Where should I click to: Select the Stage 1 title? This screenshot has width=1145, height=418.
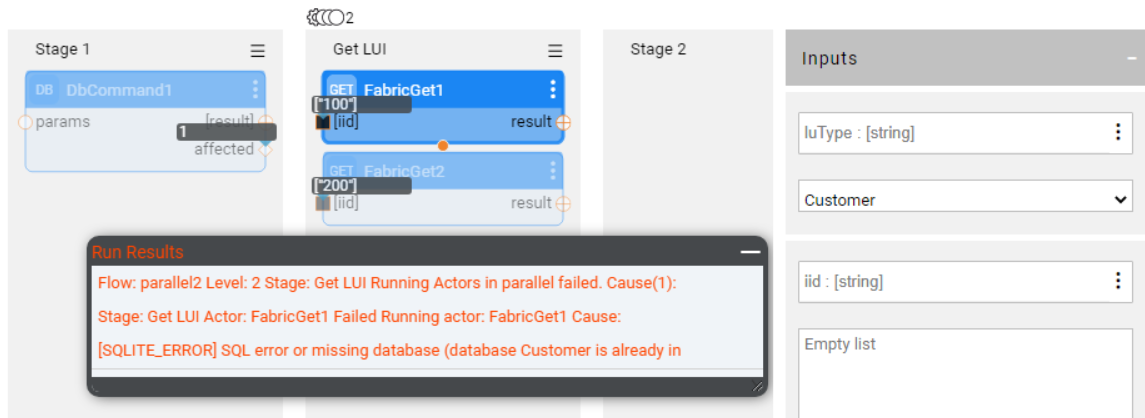tap(63, 49)
